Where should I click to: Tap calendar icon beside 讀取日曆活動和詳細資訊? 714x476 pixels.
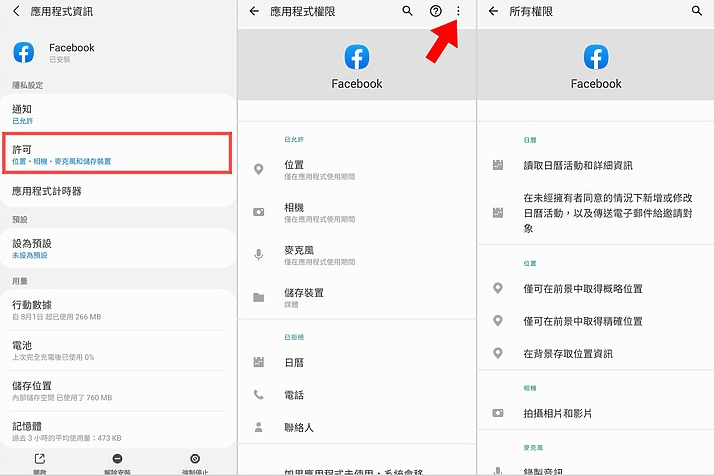pyautogui.click(x=498, y=165)
